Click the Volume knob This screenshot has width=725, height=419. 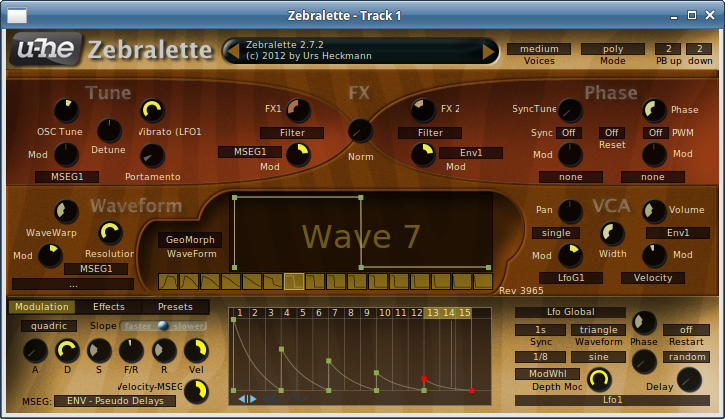pos(654,211)
